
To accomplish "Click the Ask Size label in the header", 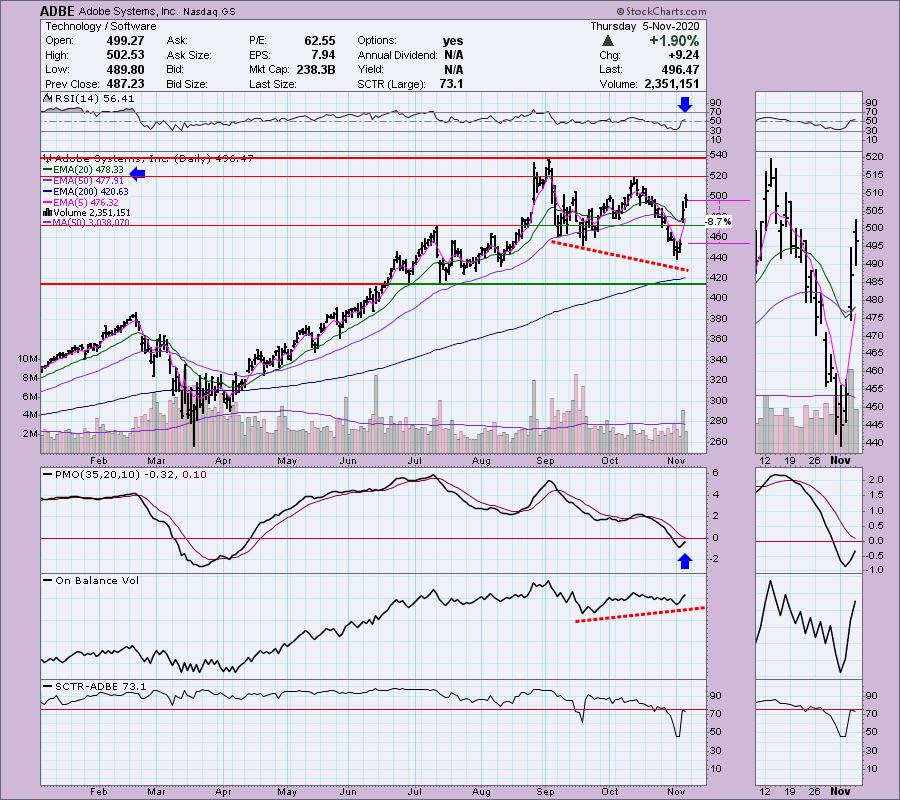I will [x=189, y=55].
